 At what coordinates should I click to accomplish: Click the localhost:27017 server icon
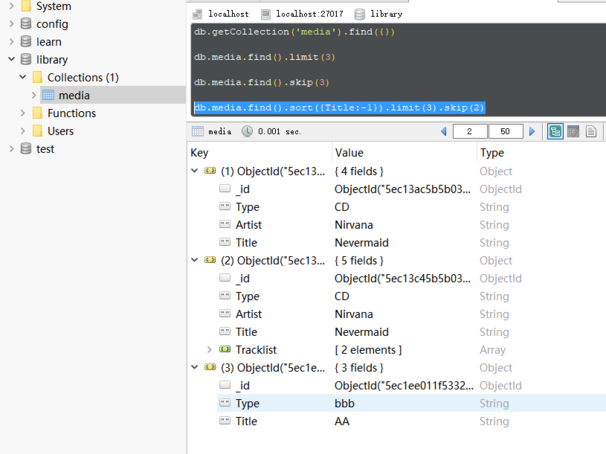pos(266,14)
